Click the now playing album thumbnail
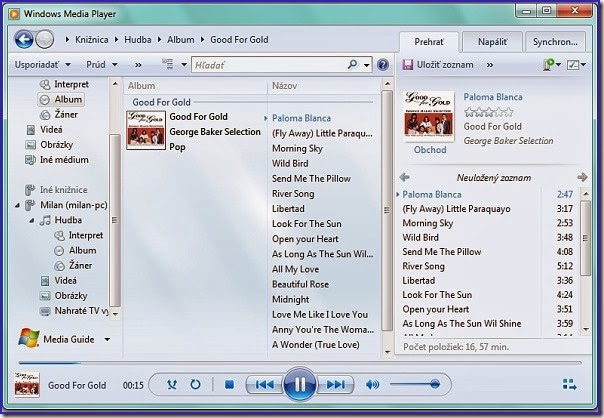The height and width of the screenshot is (418, 604). (429, 117)
